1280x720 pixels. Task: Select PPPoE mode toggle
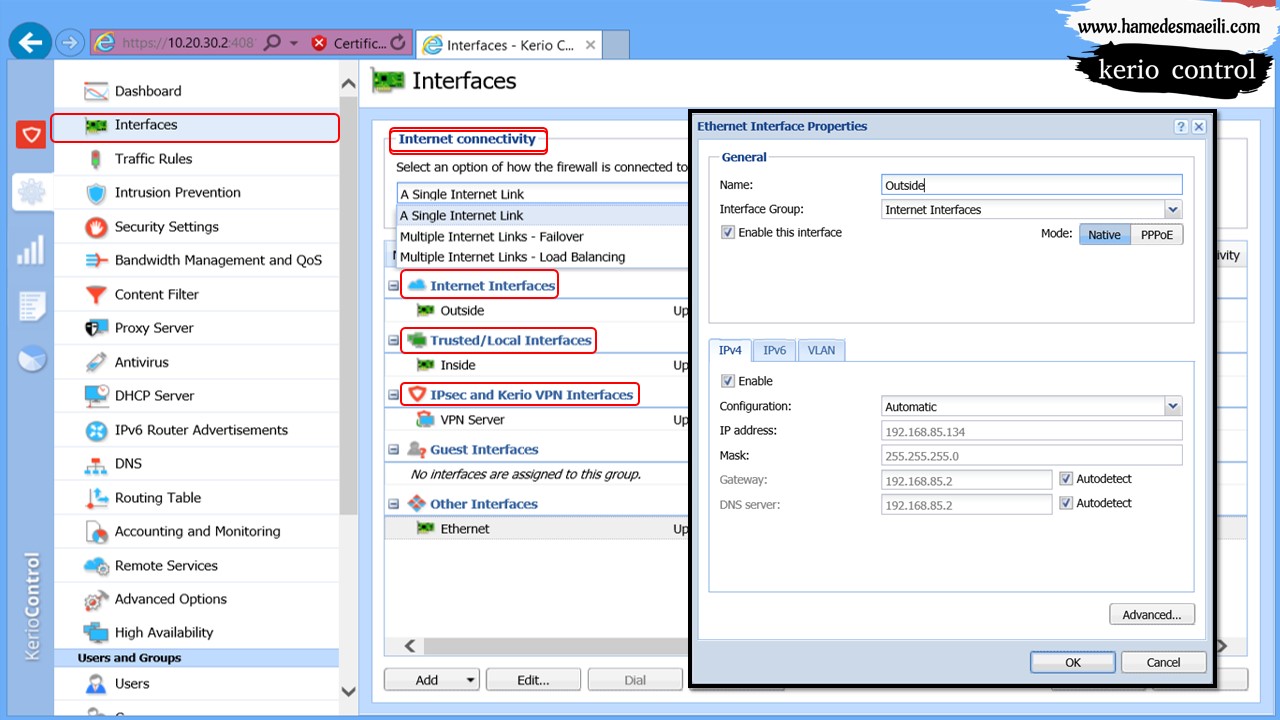coord(1157,235)
